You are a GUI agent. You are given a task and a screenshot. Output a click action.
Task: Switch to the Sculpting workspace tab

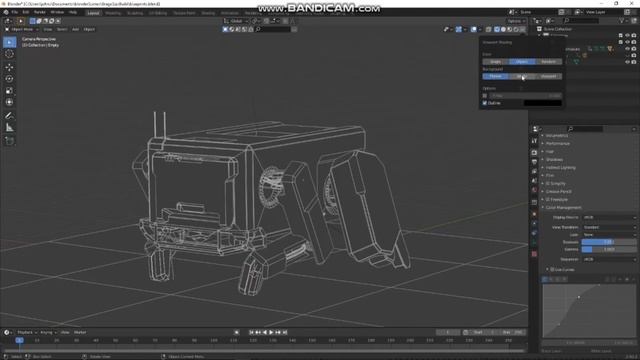[135, 13]
